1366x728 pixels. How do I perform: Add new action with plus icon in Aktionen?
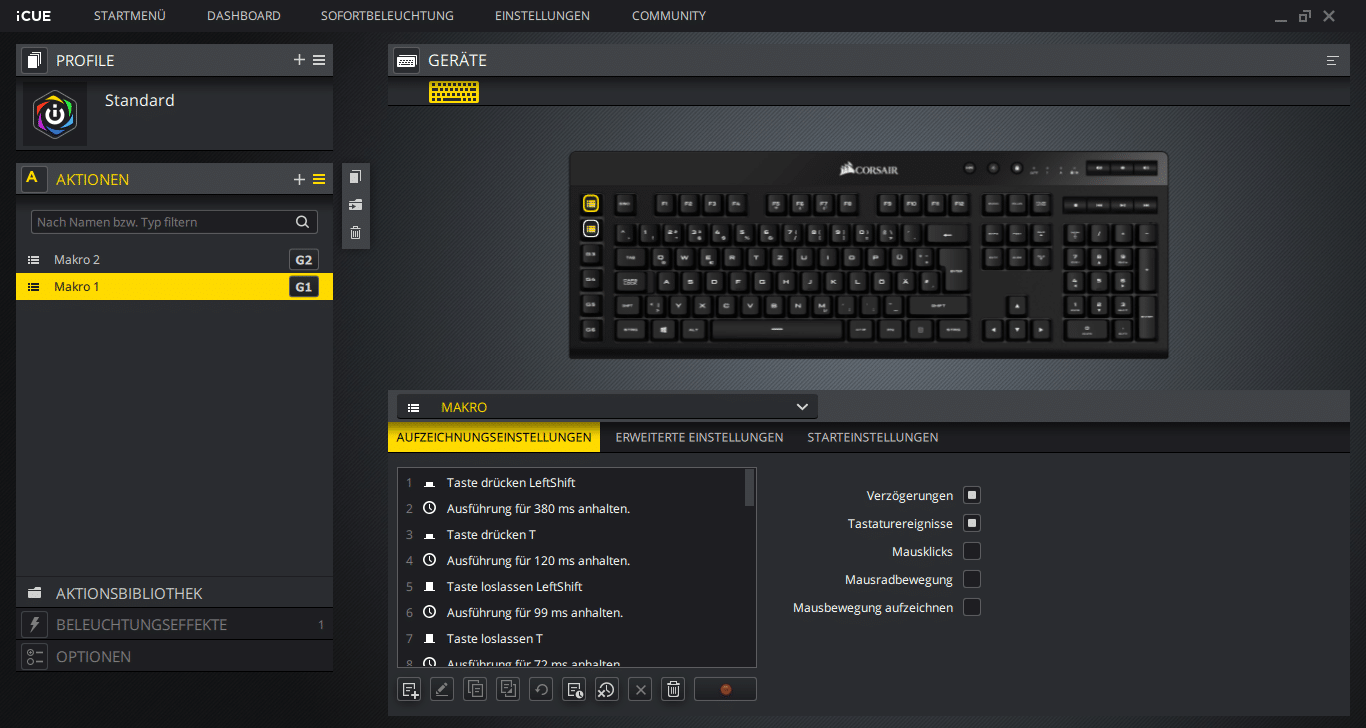[x=299, y=180]
